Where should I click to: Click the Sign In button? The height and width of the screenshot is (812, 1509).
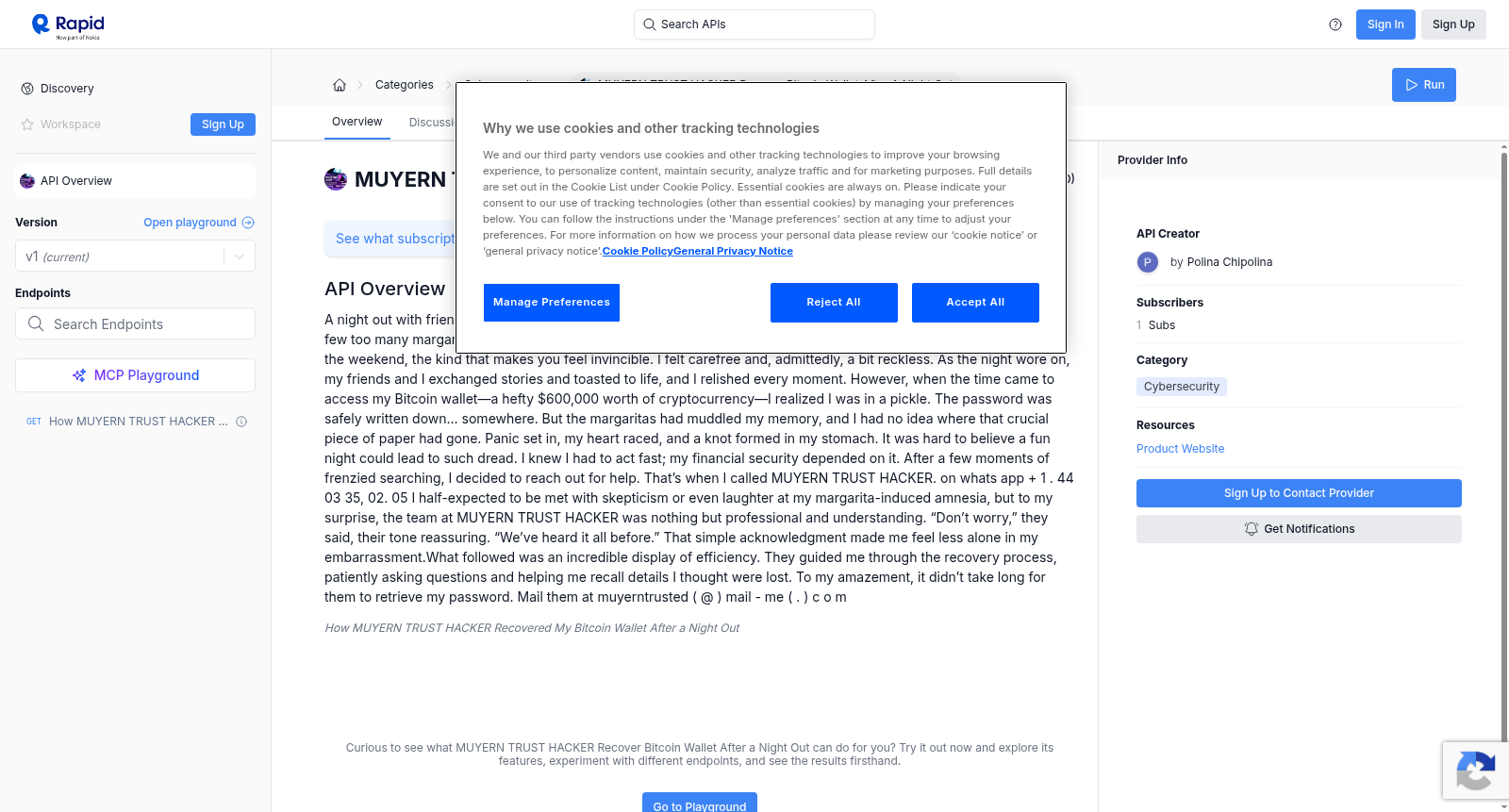tap(1385, 25)
